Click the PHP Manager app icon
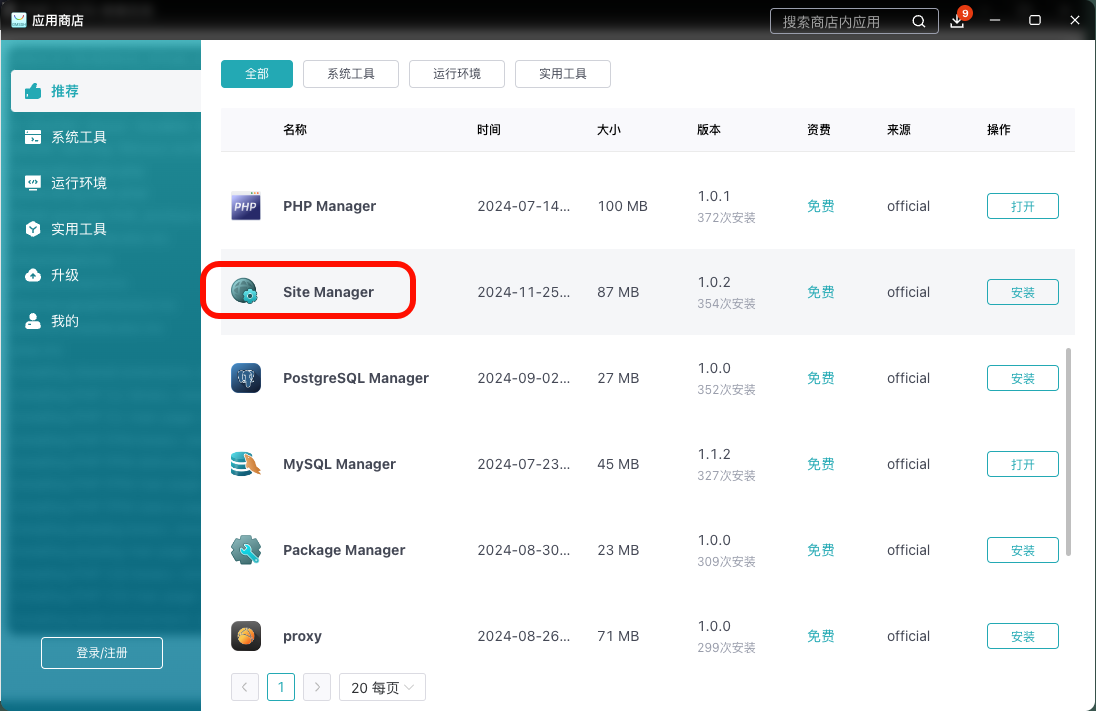Viewport: 1096px width, 711px height. pyautogui.click(x=245, y=206)
